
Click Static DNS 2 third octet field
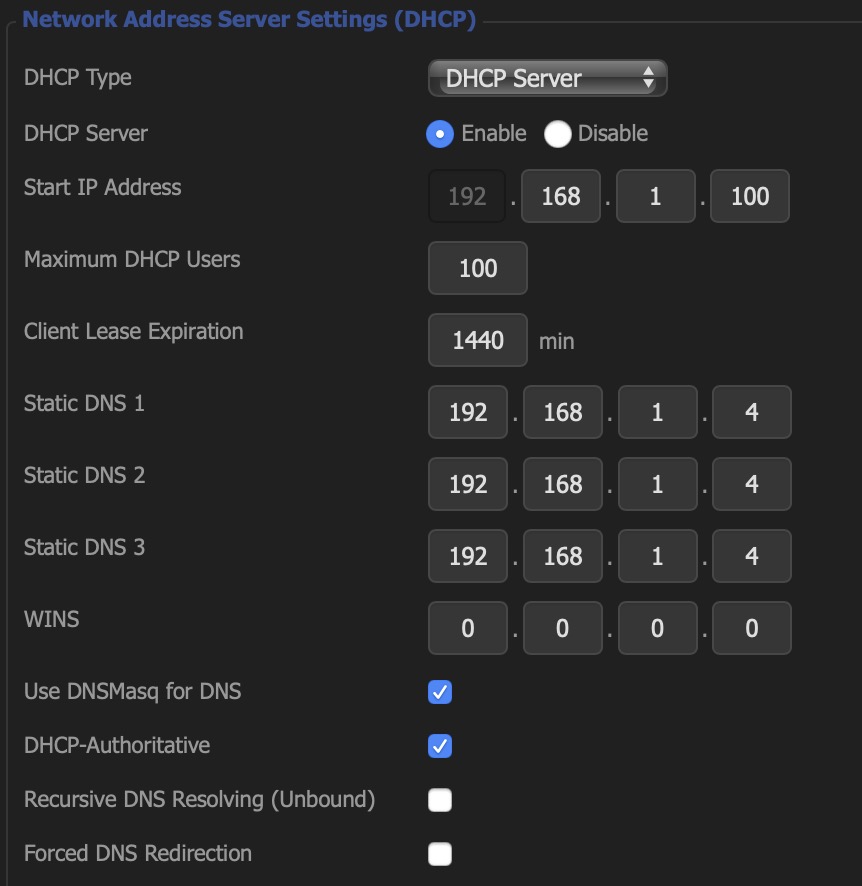coord(658,484)
